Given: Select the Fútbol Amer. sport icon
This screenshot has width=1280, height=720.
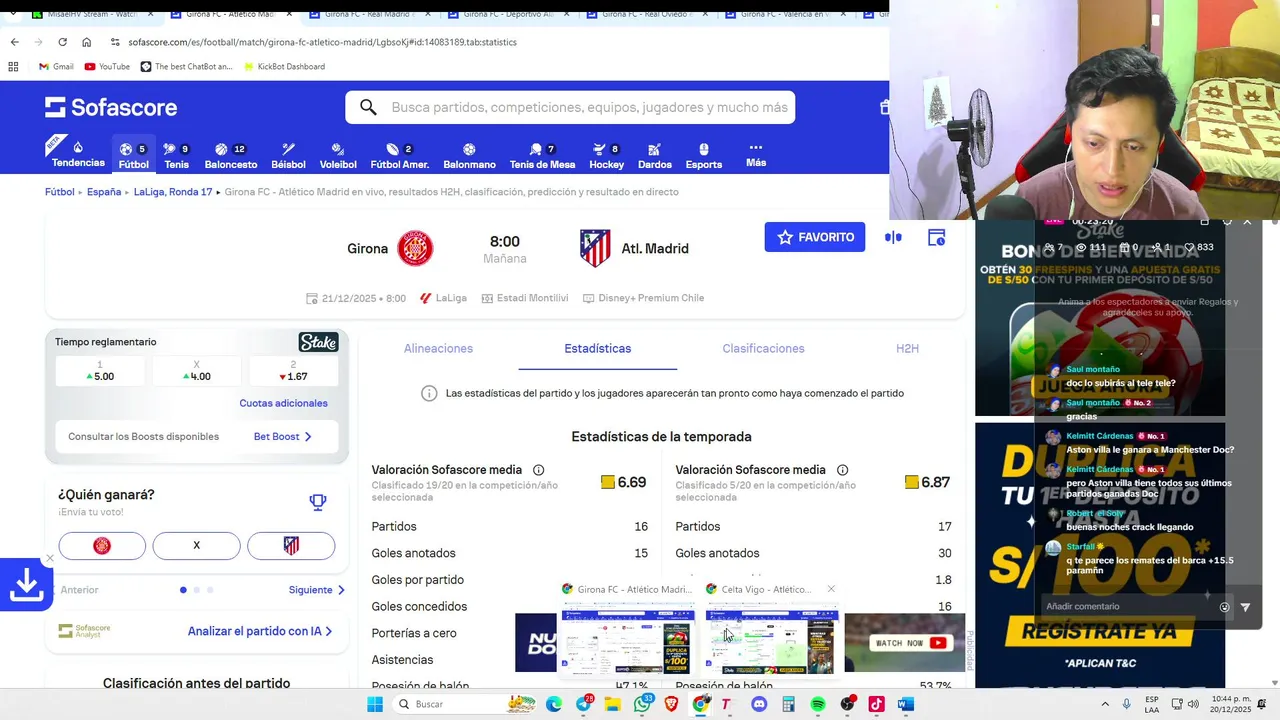Looking at the screenshot, I should [x=400, y=155].
